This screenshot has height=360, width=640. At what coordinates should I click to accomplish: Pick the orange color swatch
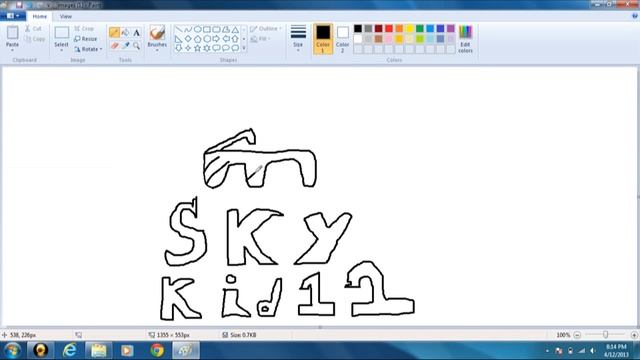(x=399, y=29)
